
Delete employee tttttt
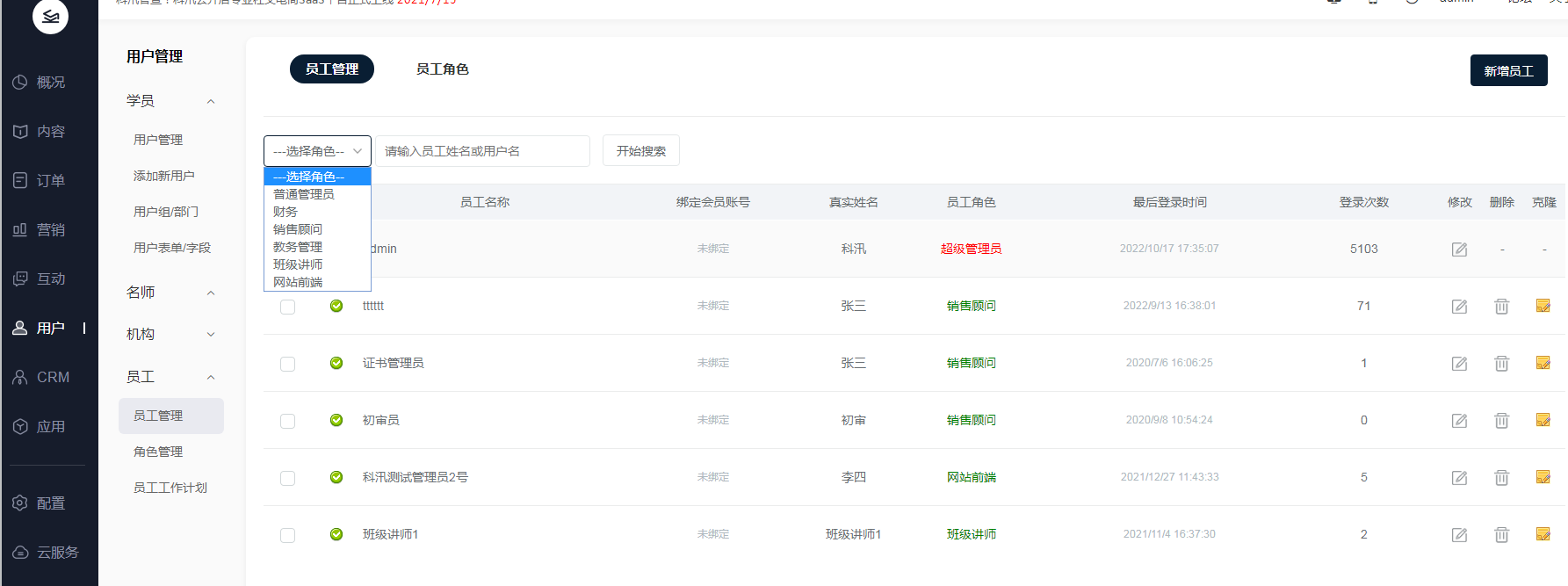pyautogui.click(x=1501, y=306)
